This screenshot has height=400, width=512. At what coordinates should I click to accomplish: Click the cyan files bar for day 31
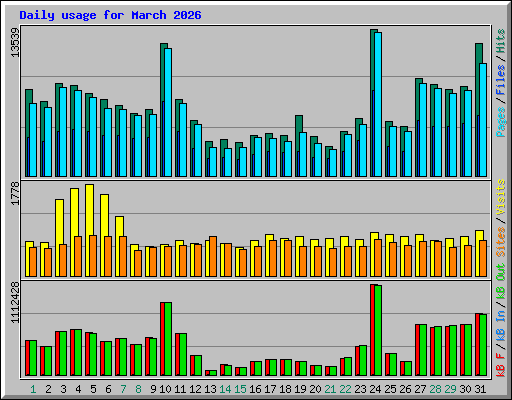[483, 120]
